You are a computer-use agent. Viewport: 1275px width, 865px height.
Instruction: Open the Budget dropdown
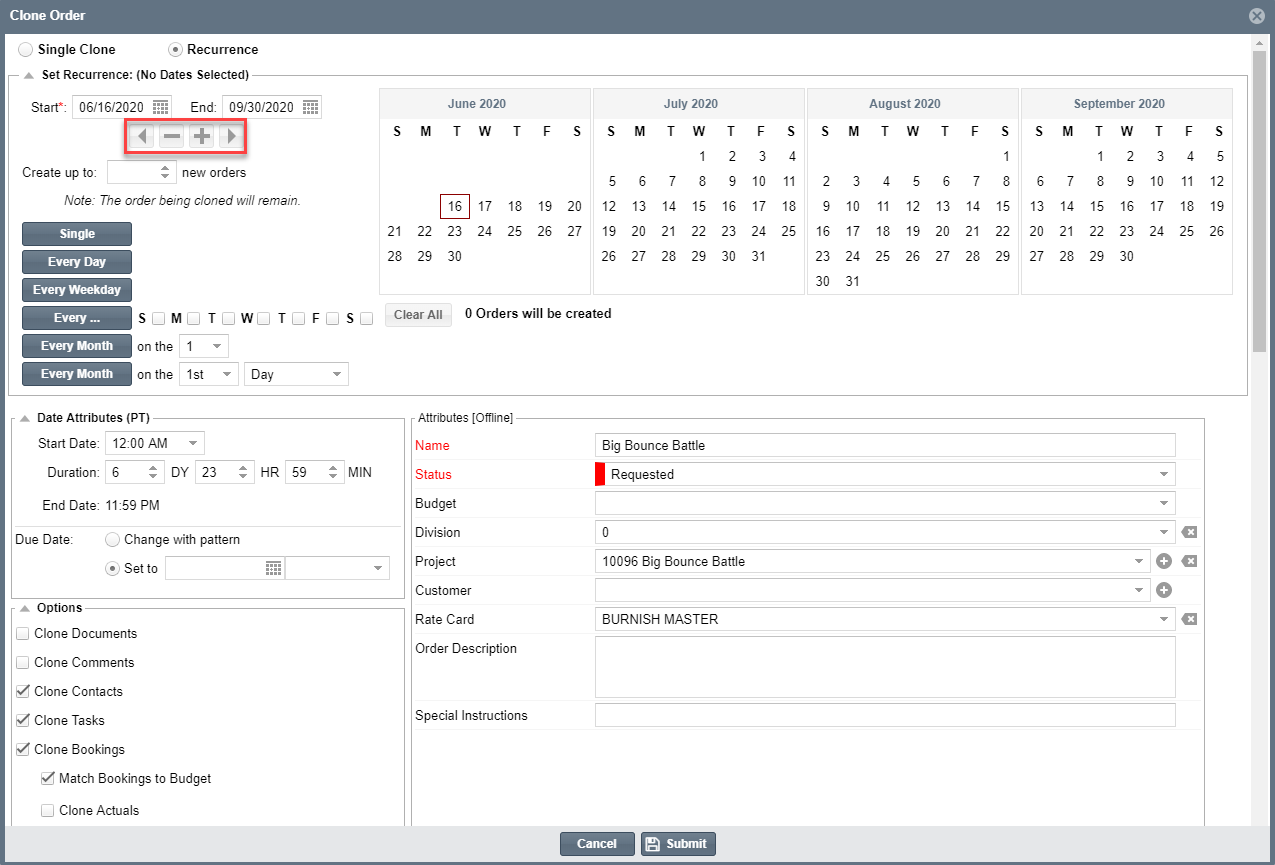pos(1164,504)
